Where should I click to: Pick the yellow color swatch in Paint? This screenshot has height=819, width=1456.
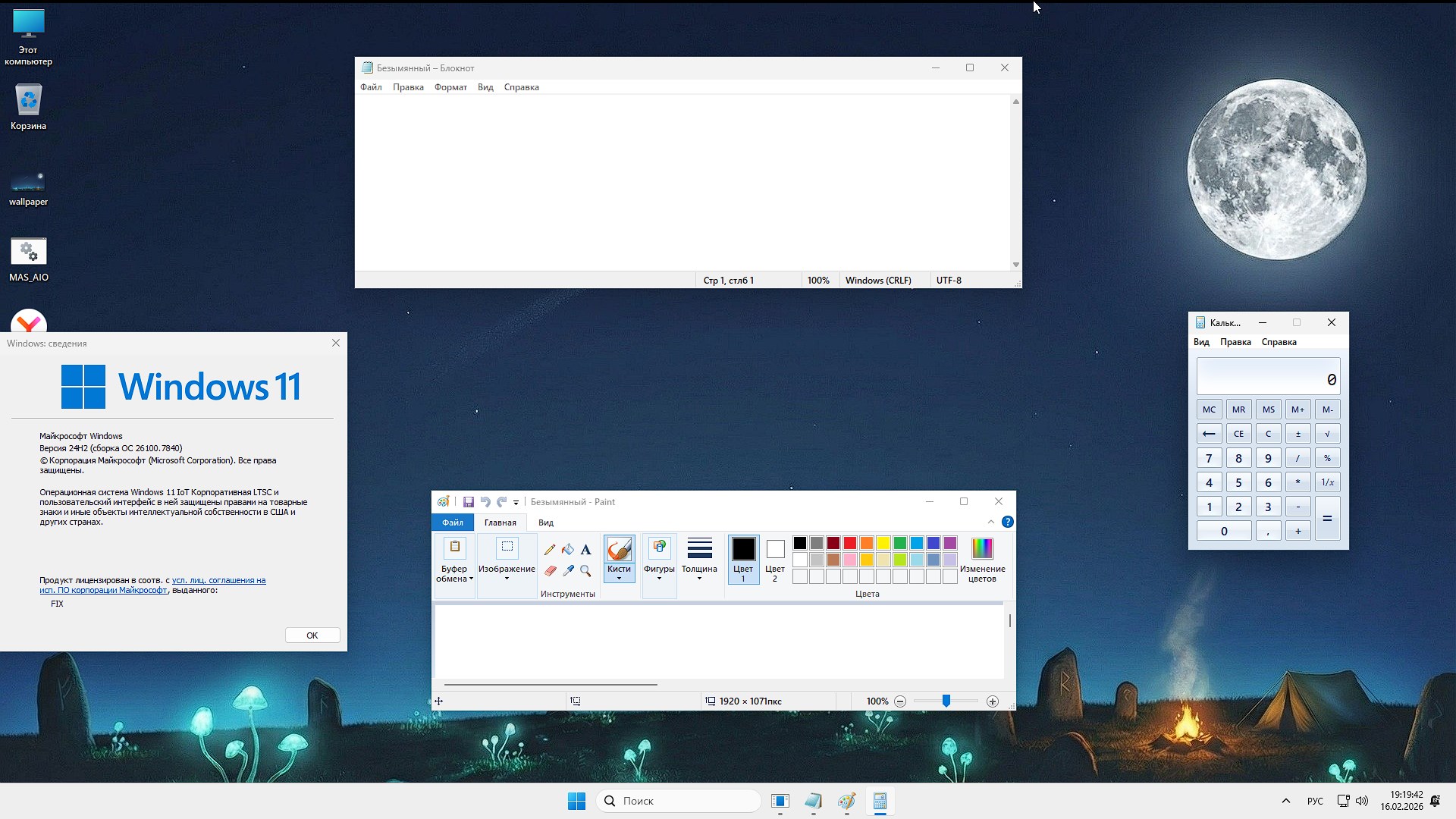(x=883, y=543)
